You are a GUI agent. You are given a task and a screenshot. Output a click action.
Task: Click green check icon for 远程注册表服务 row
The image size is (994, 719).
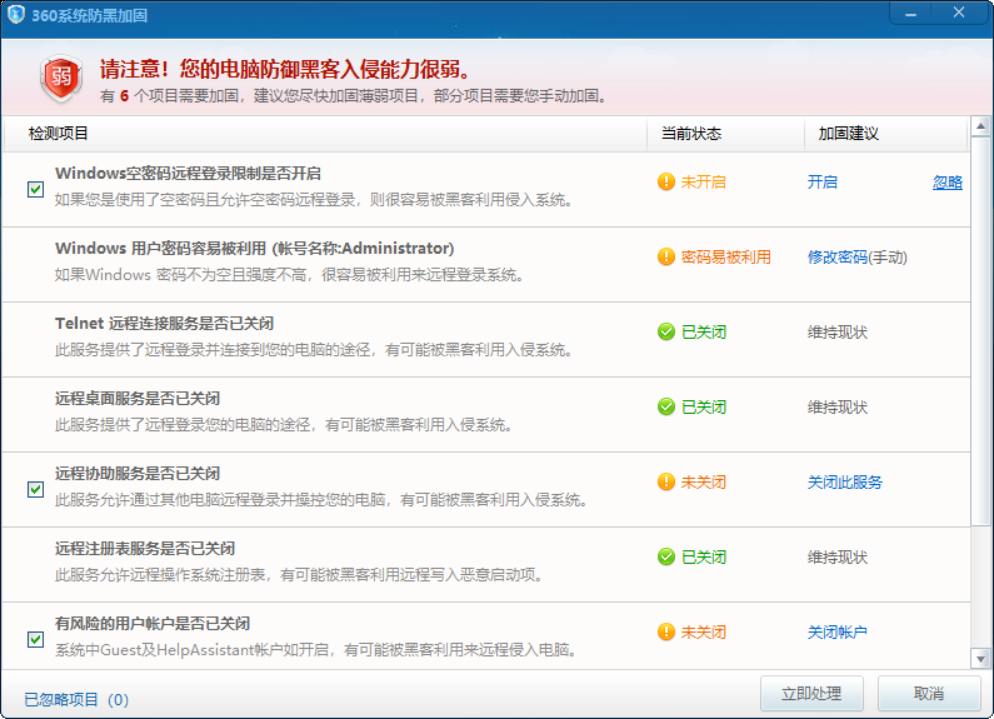tap(666, 557)
